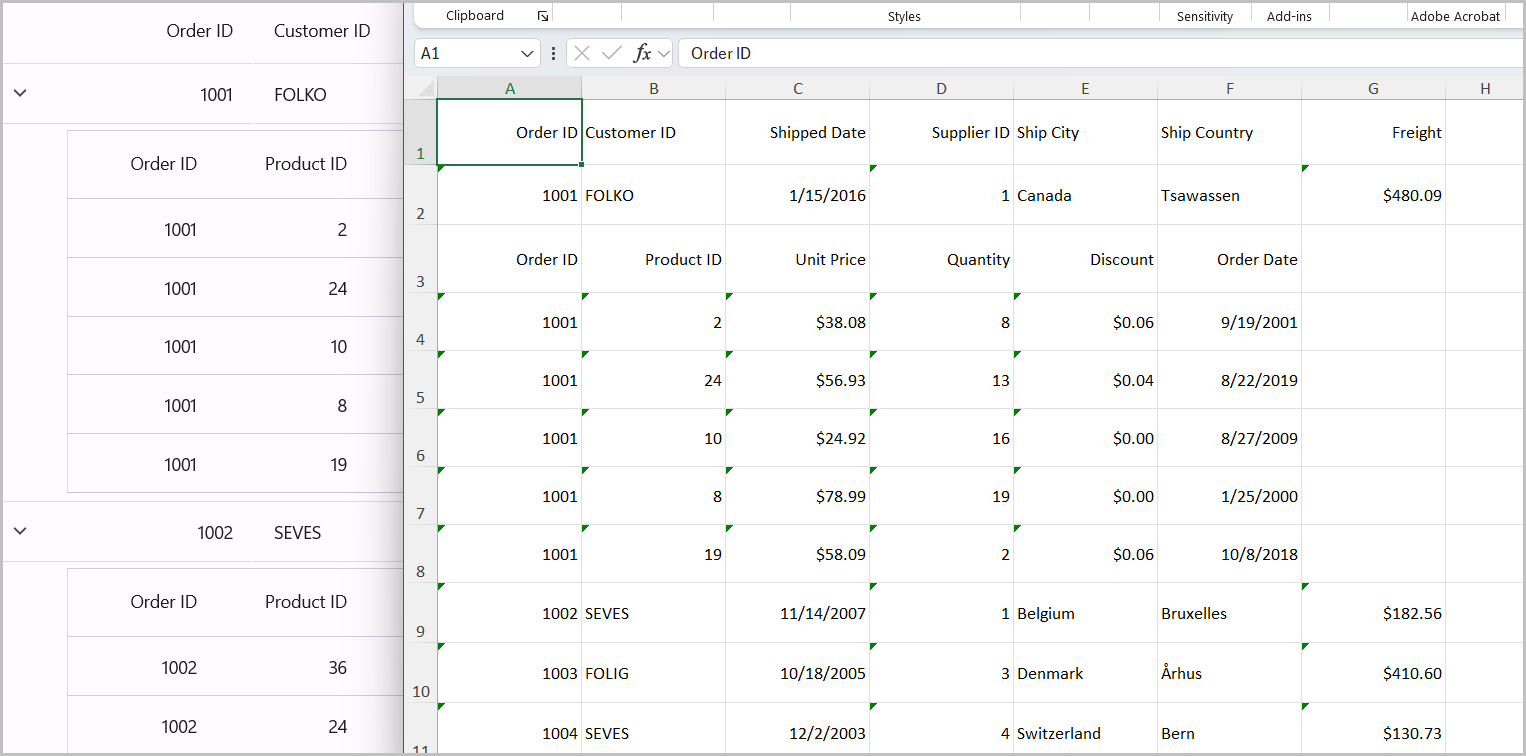The image size is (1526, 756).
Task: Collapse the order 1001 group chevron
Action: click(20, 93)
